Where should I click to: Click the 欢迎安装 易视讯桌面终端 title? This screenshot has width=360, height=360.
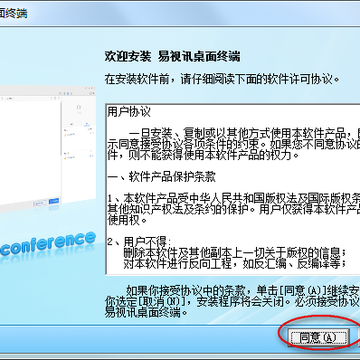(172, 56)
